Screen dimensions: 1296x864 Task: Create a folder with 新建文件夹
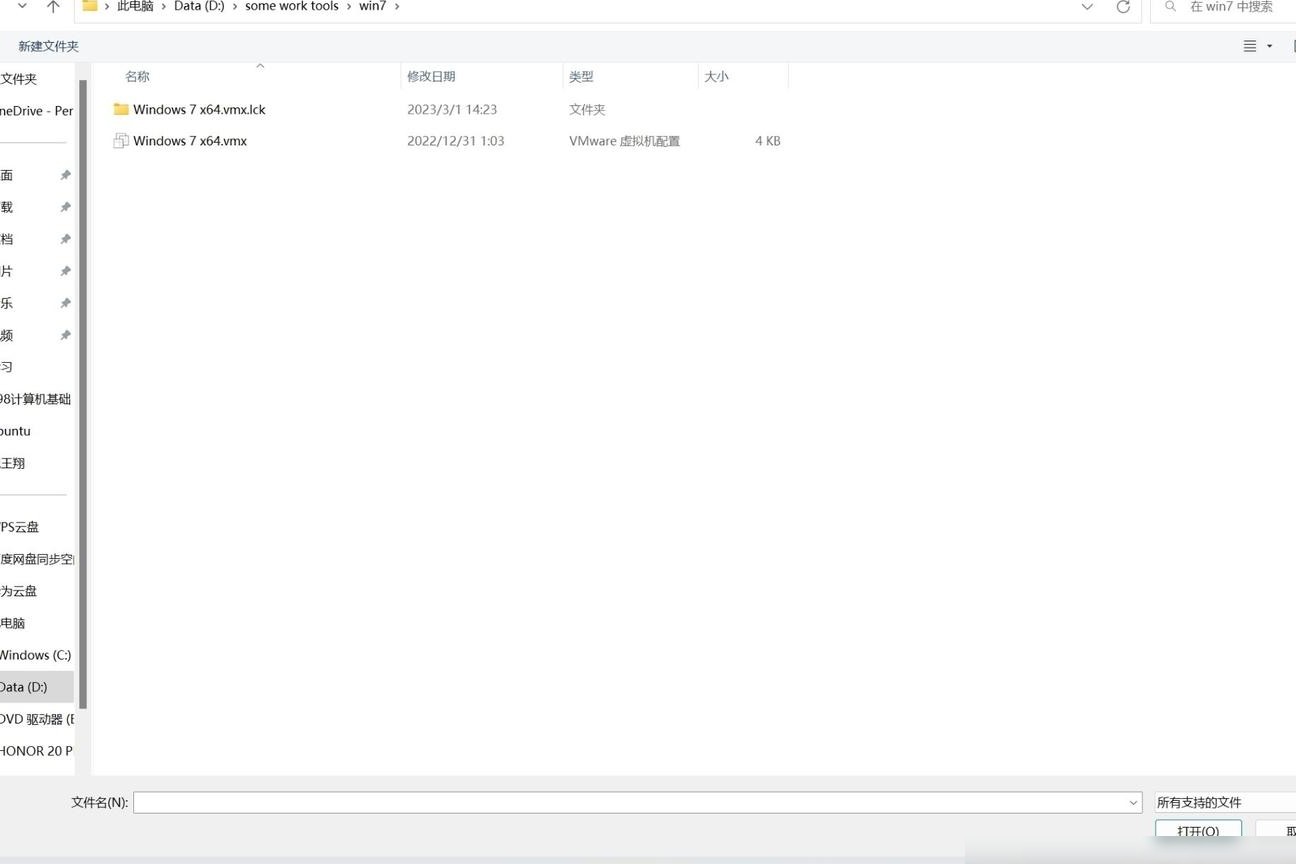pyautogui.click(x=48, y=46)
